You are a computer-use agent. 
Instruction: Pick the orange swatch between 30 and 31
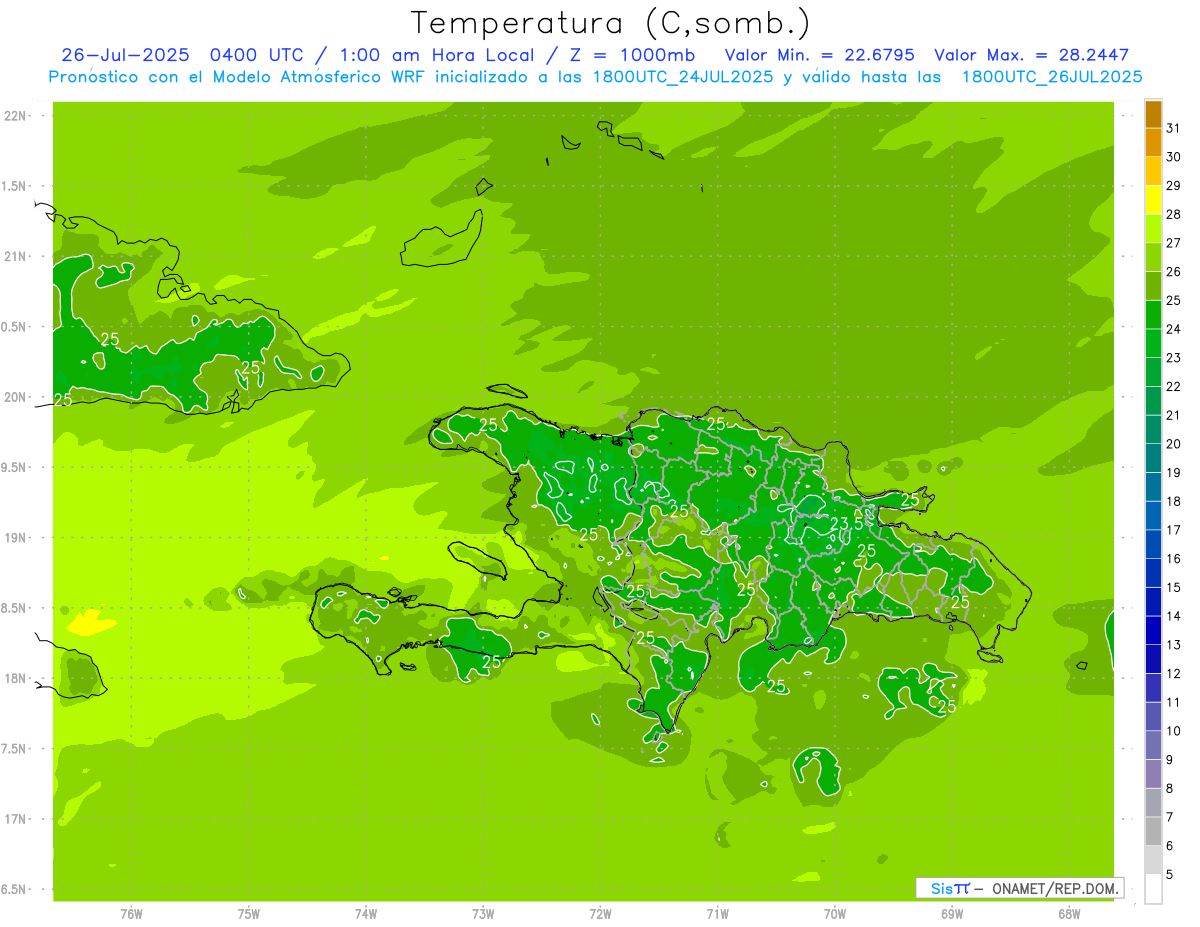point(1153,142)
